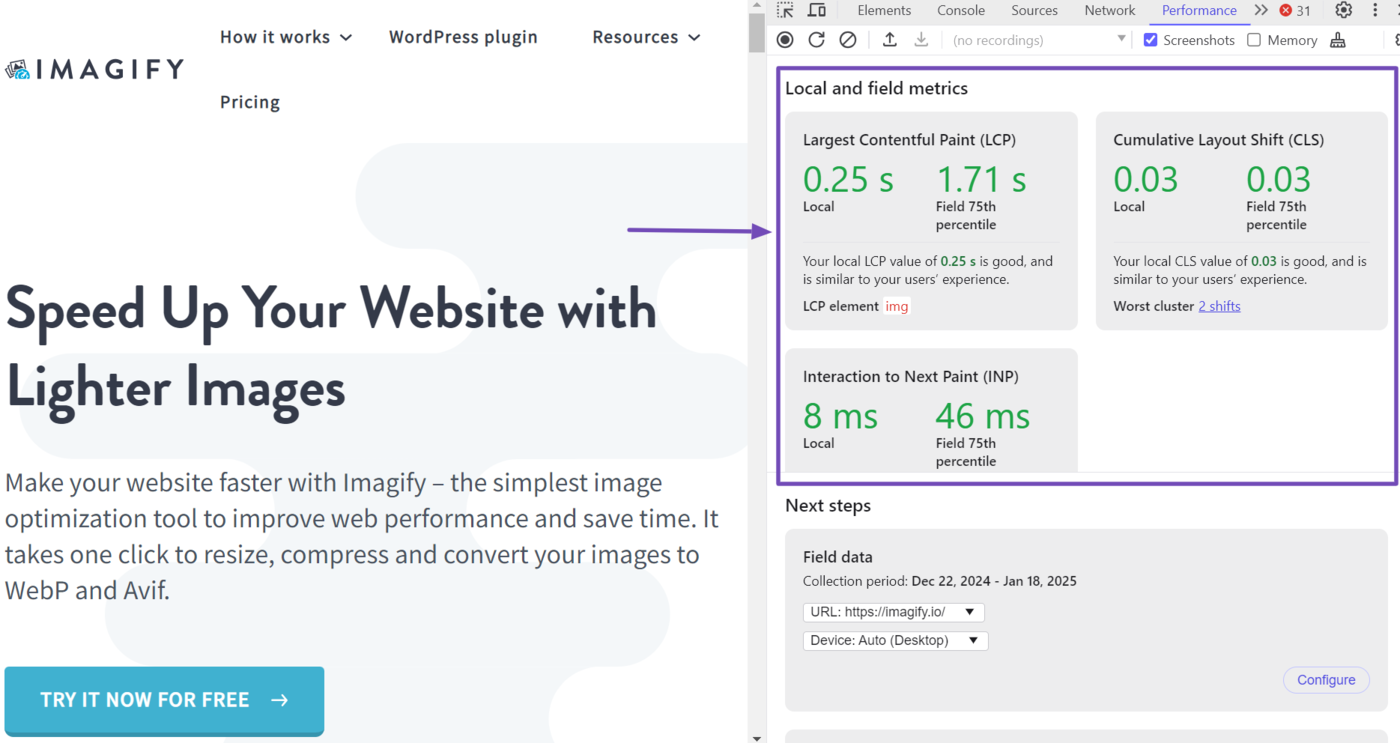Disable the Screenshots checkbox
The height and width of the screenshot is (743, 1400).
coord(1150,40)
